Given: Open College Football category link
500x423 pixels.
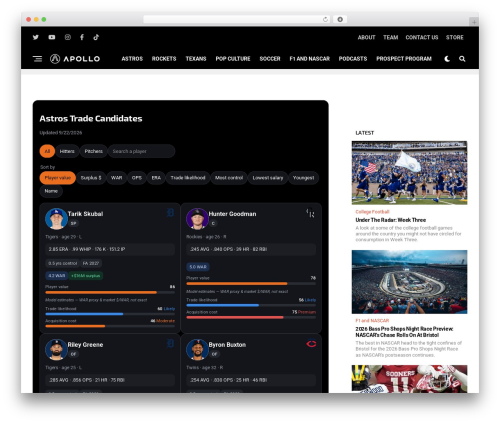Looking at the screenshot, I should click(x=372, y=212).
